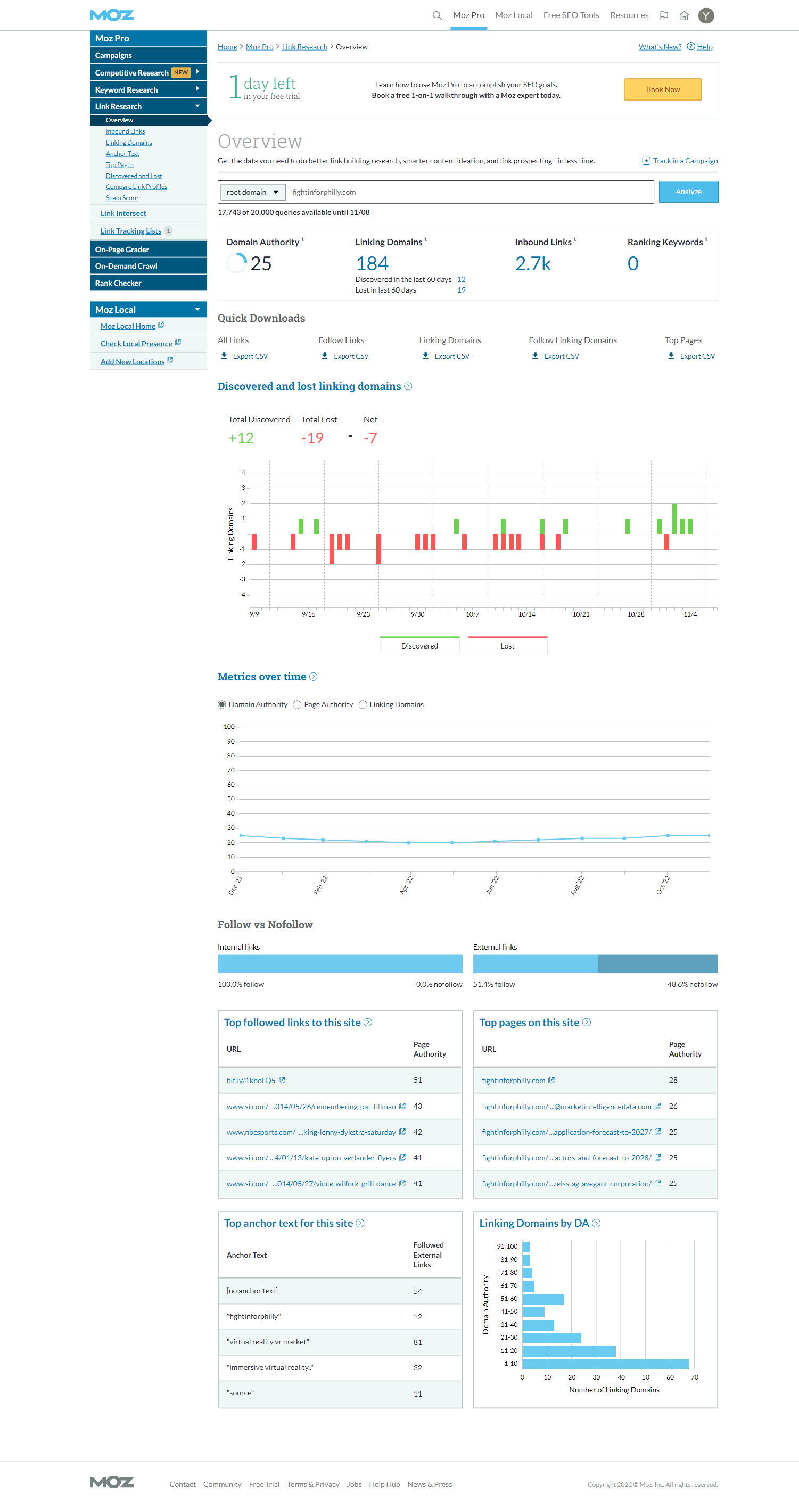799x1512 pixels.
Task: Click Track in a Campaign plus icon
Action: click(x=646, y=161)
